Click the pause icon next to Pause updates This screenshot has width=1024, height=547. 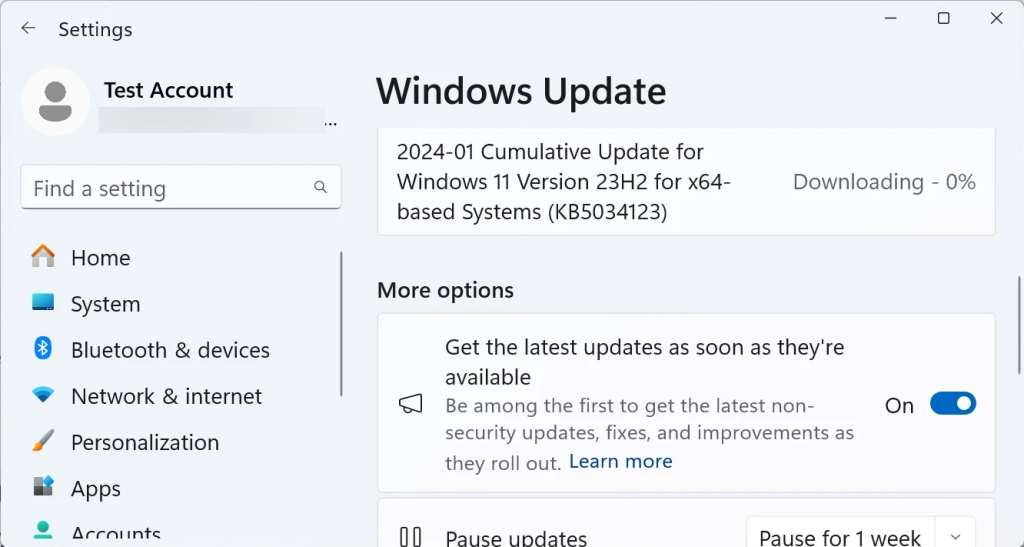coord(411,538)
